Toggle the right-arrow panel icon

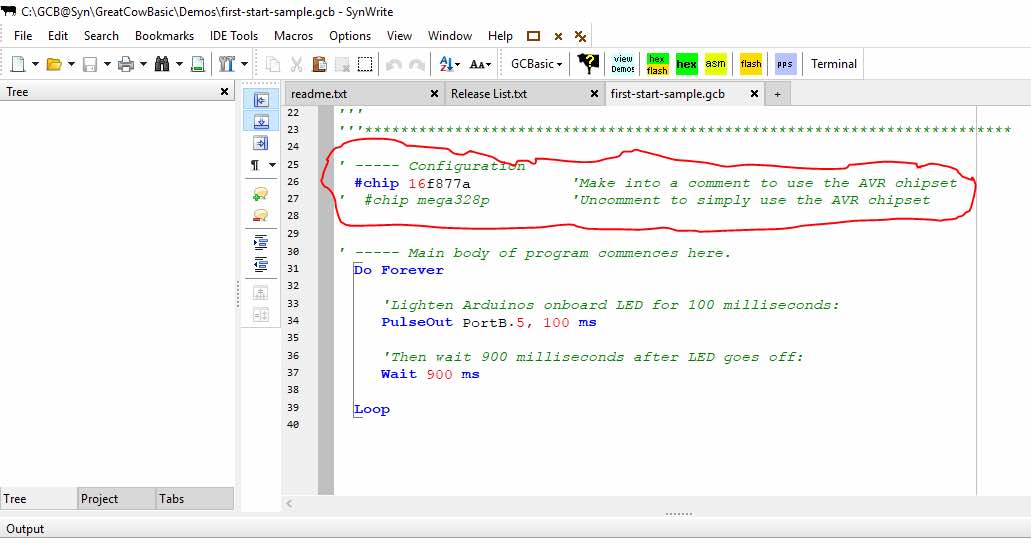260,143
